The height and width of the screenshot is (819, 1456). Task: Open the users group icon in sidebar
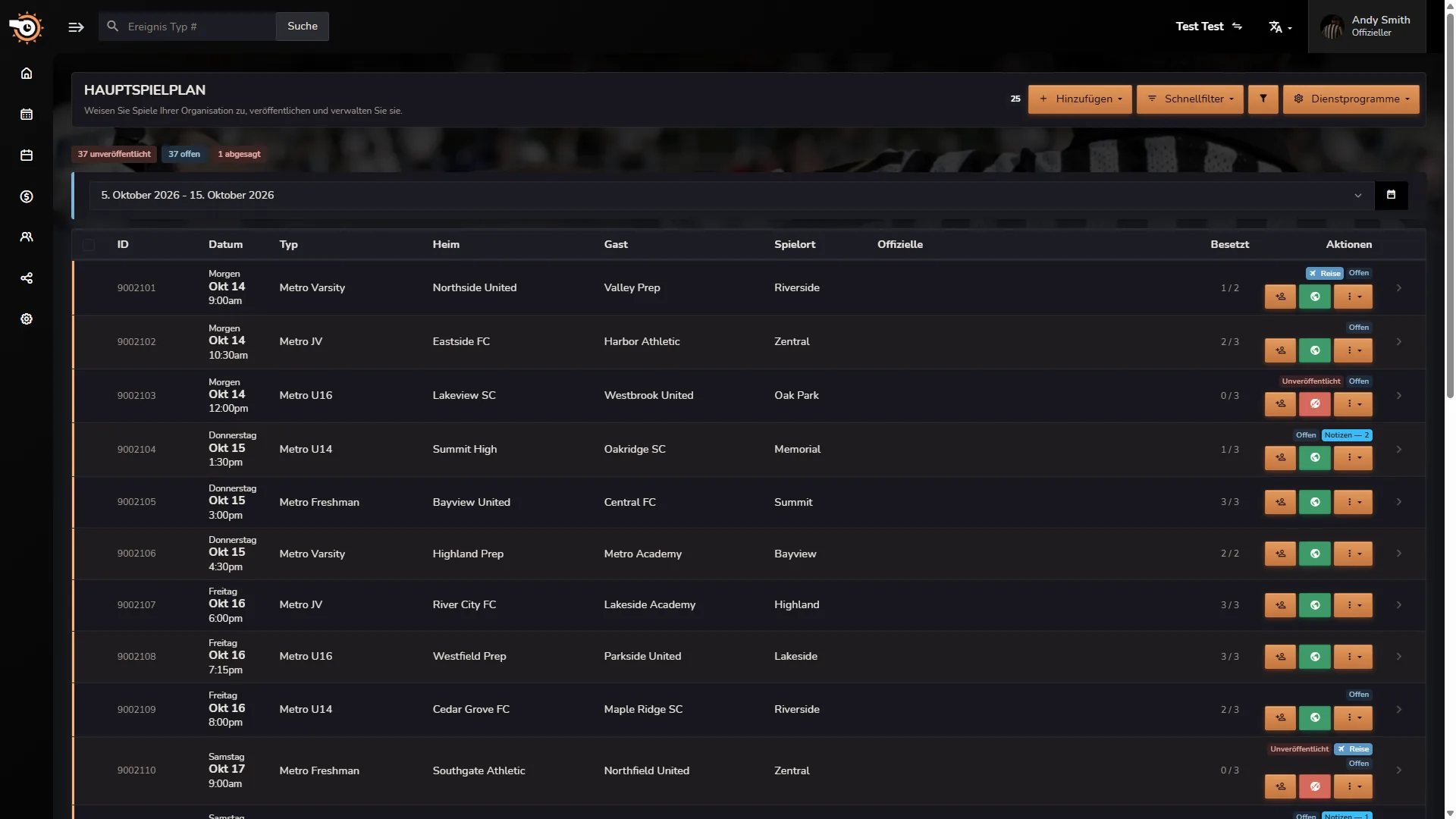tap(27, 237)
